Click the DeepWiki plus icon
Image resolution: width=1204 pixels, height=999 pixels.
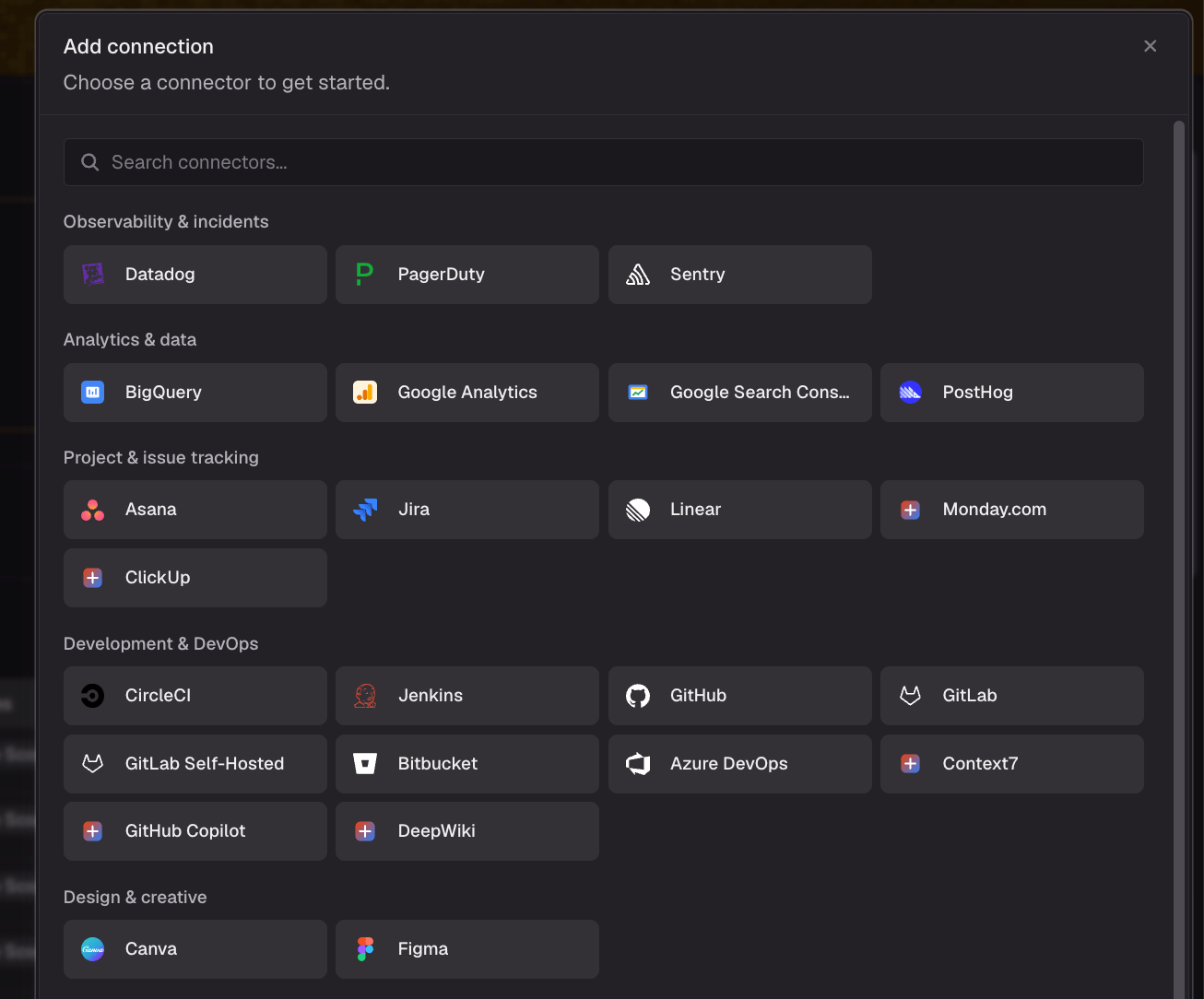[x=365, y=831]
